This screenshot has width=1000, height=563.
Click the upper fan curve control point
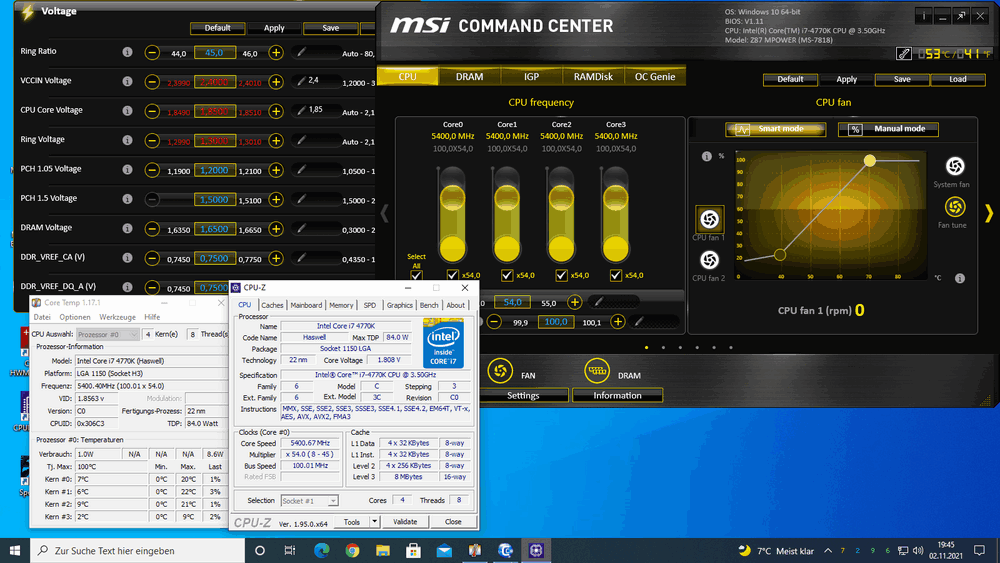pyautogui.click(x=870, y=161)
